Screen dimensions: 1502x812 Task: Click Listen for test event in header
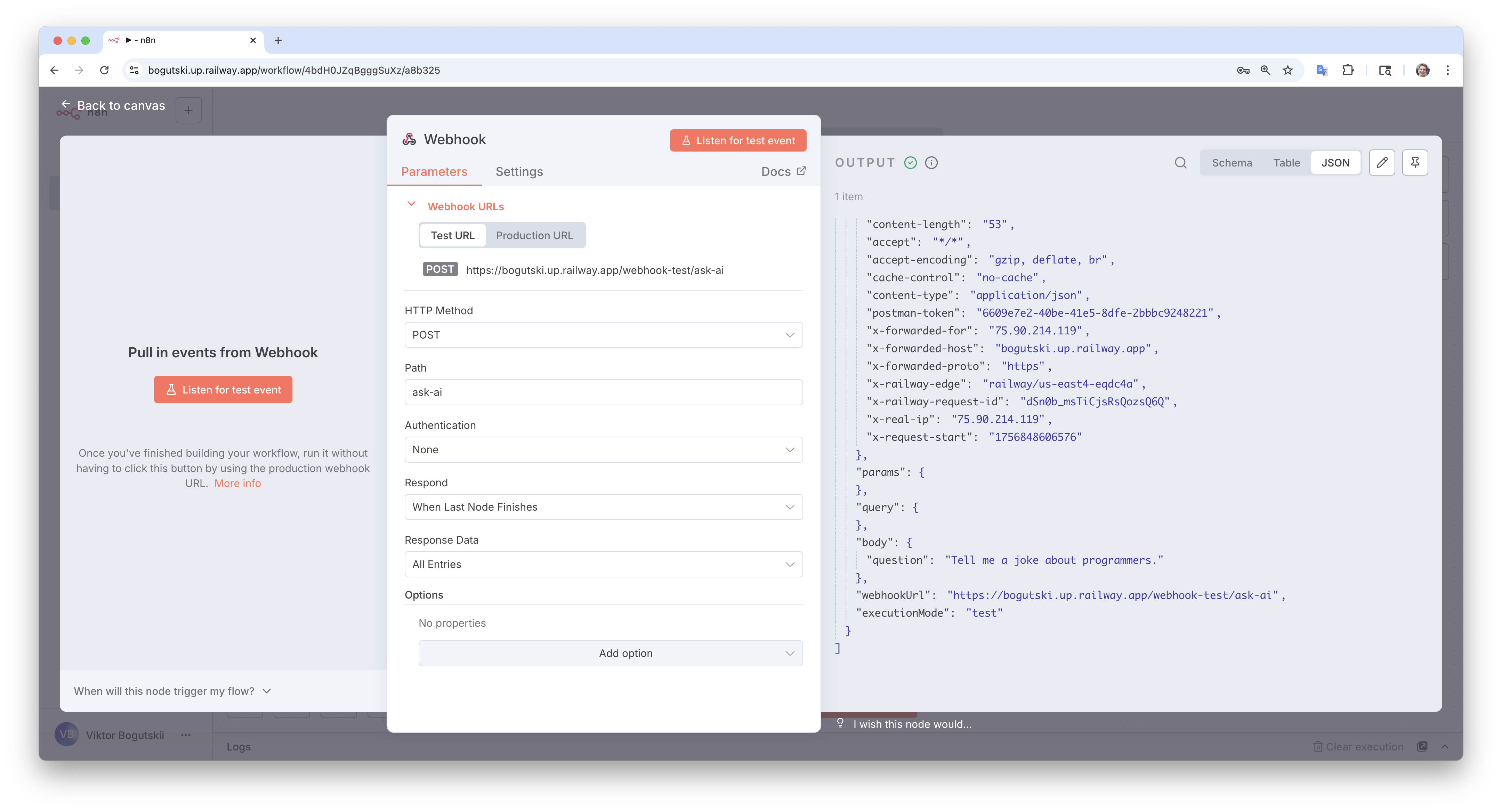click(737, 140)
